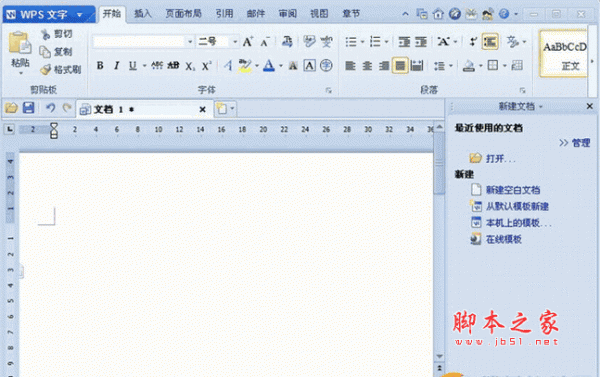Expand the bullet list dropdown arrow

point(362,42)
